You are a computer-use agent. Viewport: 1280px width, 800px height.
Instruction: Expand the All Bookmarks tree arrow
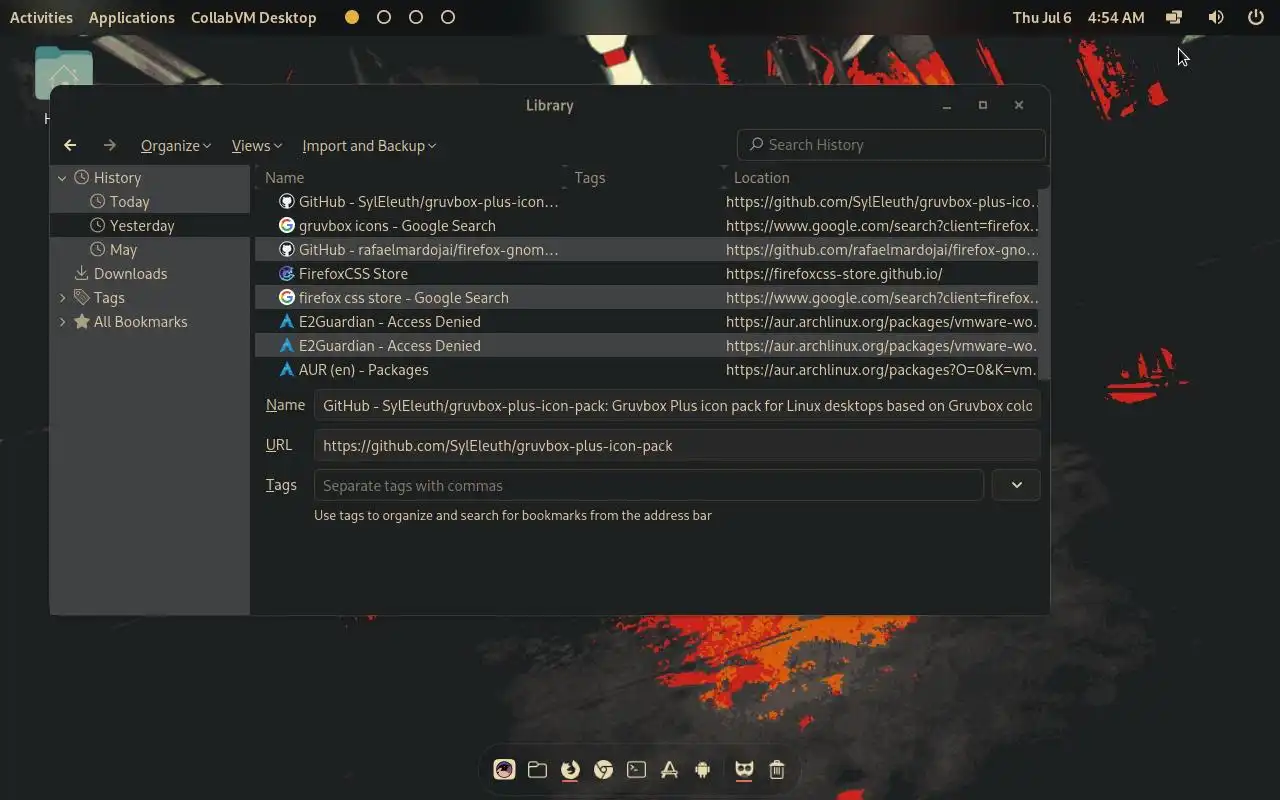62,322
